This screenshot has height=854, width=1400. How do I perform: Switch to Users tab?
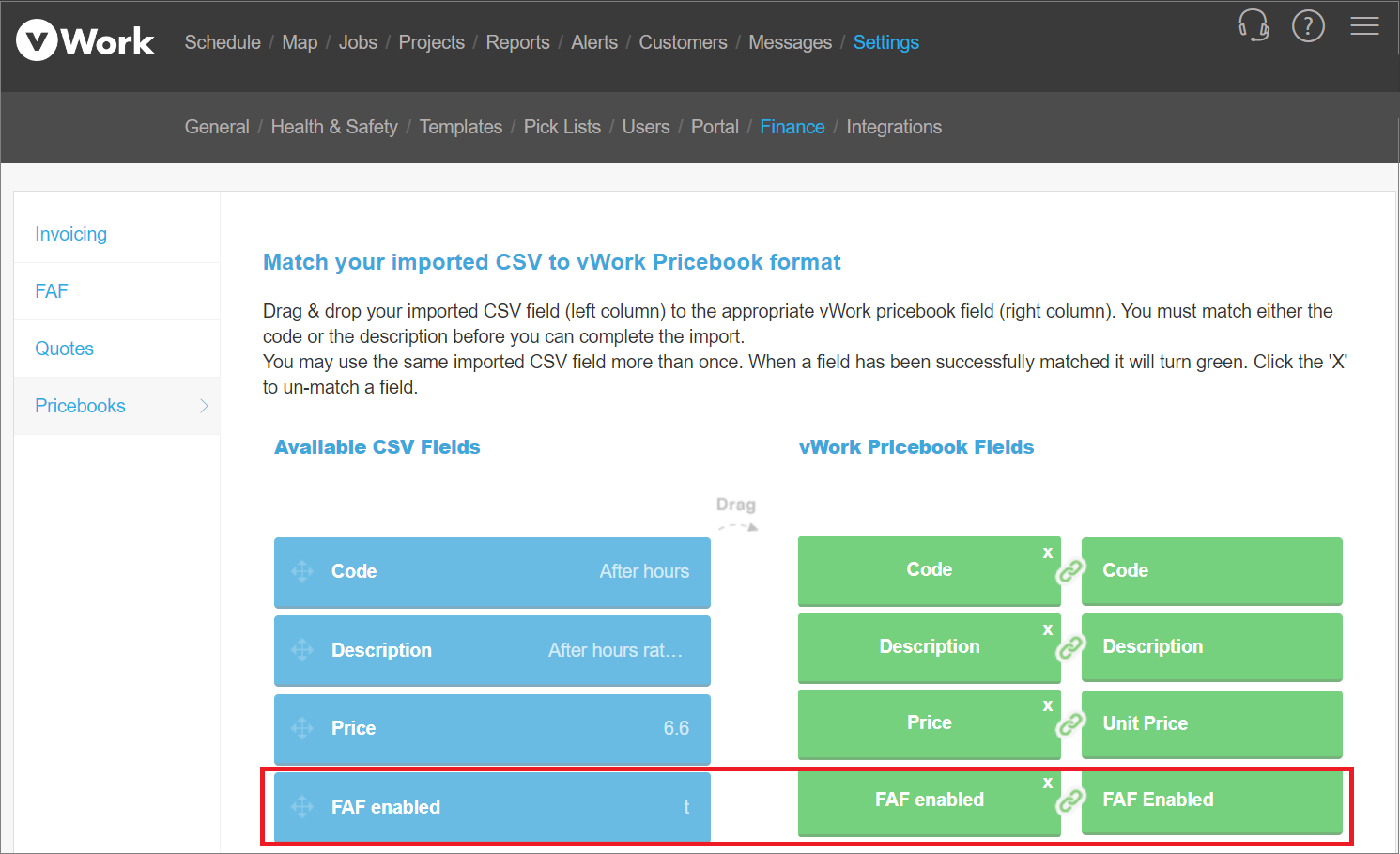click(646, 127)
